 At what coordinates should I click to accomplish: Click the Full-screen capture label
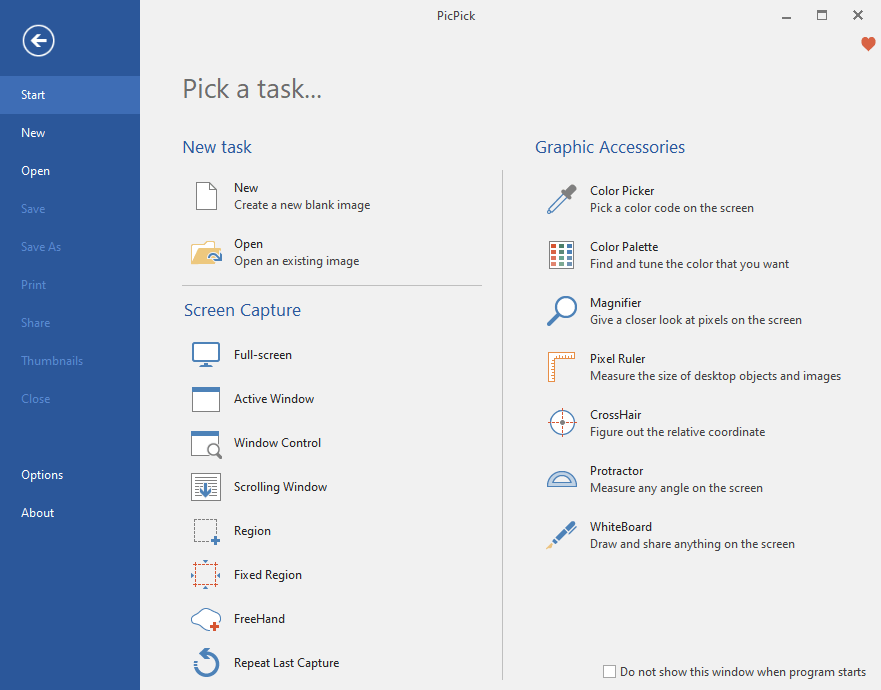pos(263,355)
